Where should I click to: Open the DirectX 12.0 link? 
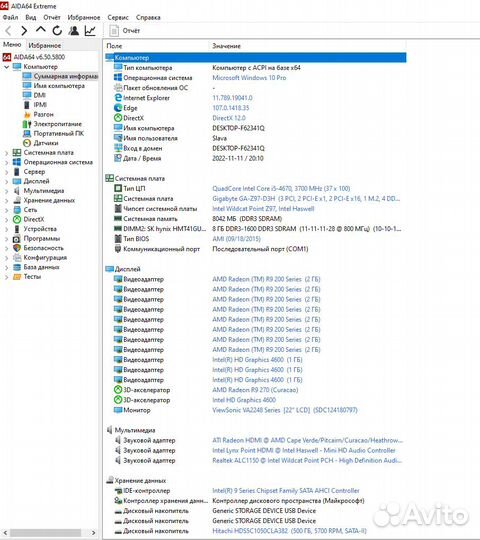(229, 118)
